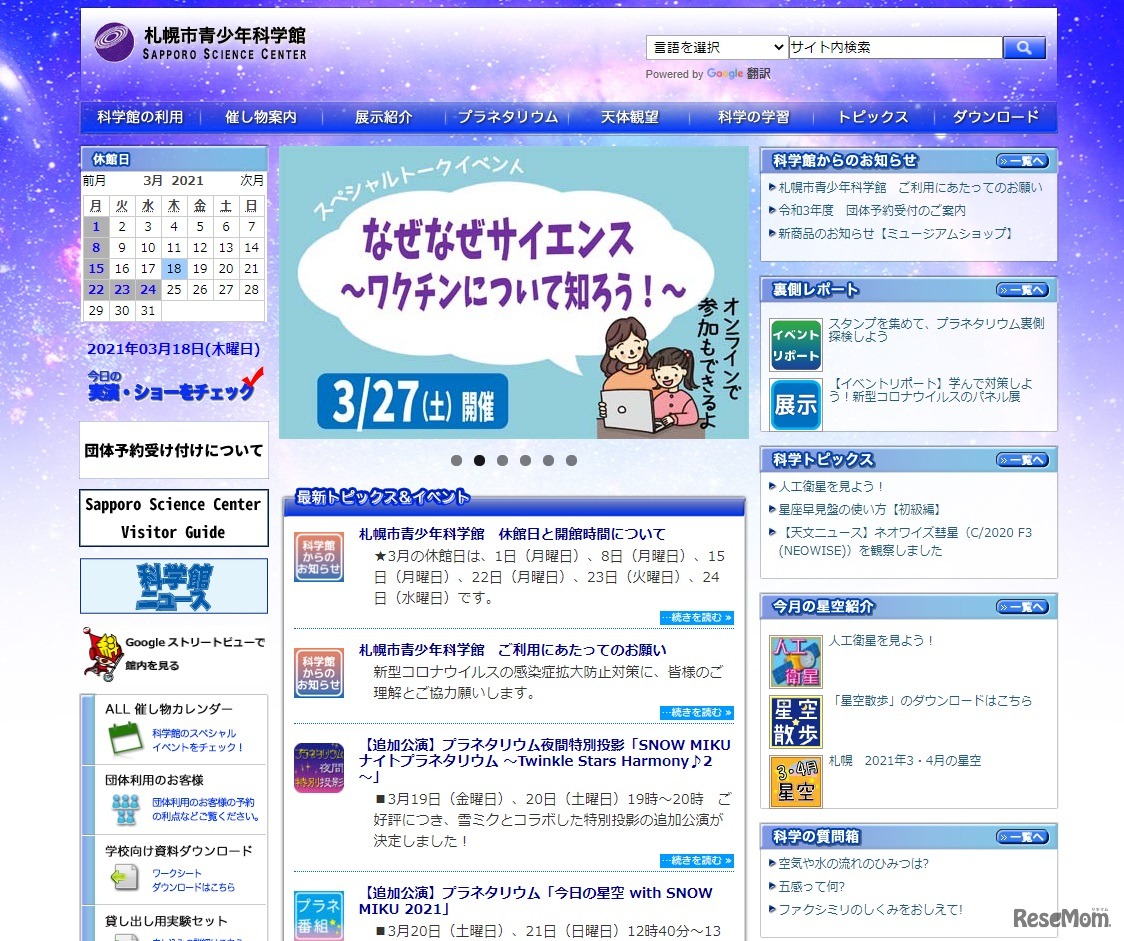Viewport: 1124px width, 941px height.
Task: Open 新商品のお知らせ ミュージアムショップ link
Action: (x=896, y=234)
